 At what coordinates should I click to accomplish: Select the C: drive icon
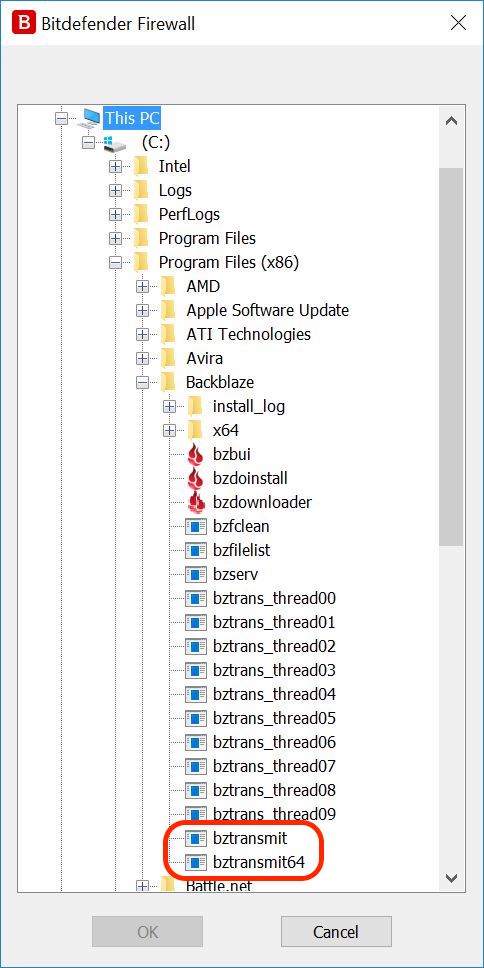115,143
